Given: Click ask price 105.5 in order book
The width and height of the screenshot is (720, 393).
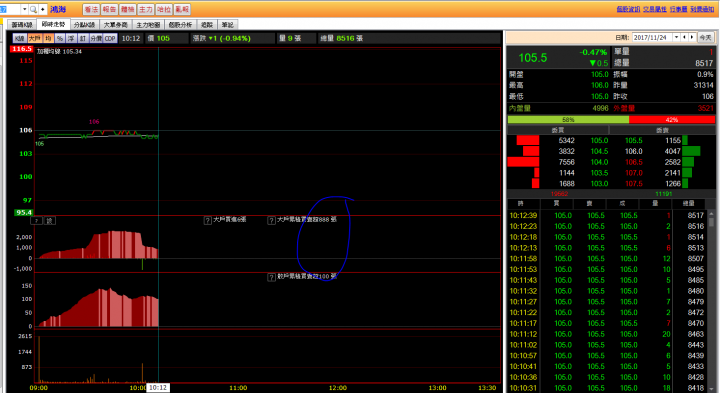Looking at the screenshot, I should coord(633,140).
